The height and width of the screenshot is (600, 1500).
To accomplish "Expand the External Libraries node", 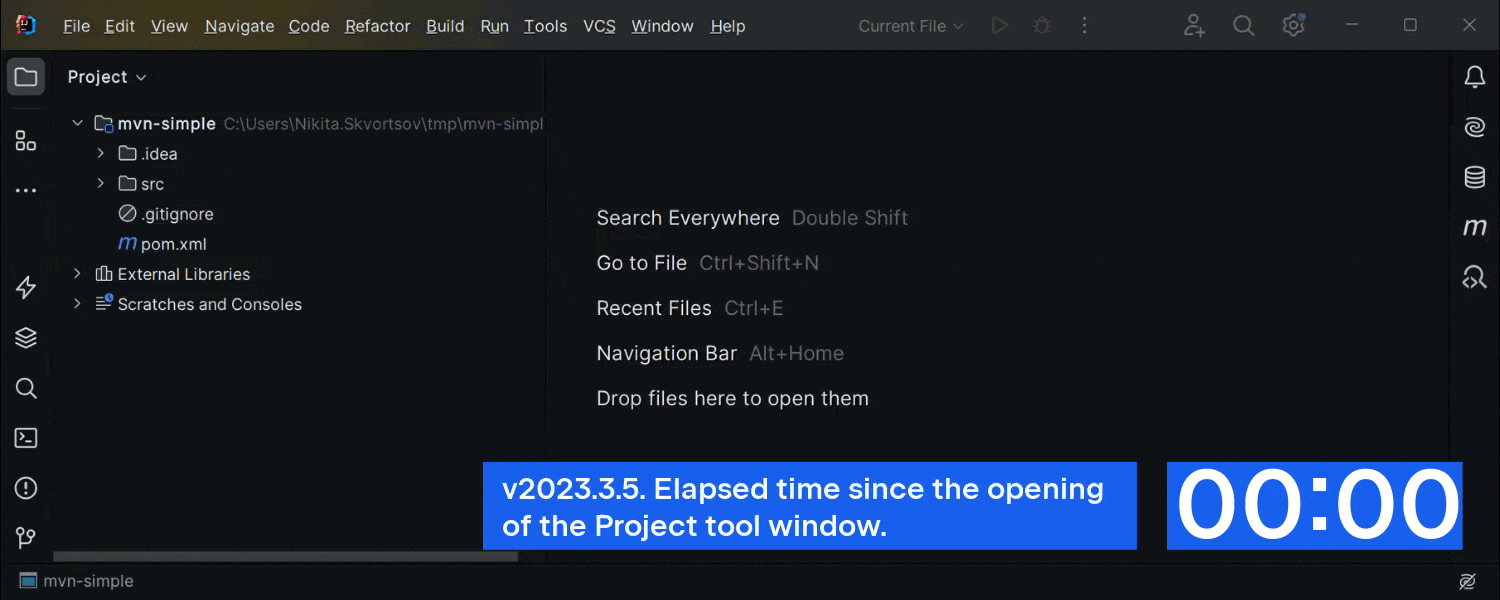I will [77, 274].
